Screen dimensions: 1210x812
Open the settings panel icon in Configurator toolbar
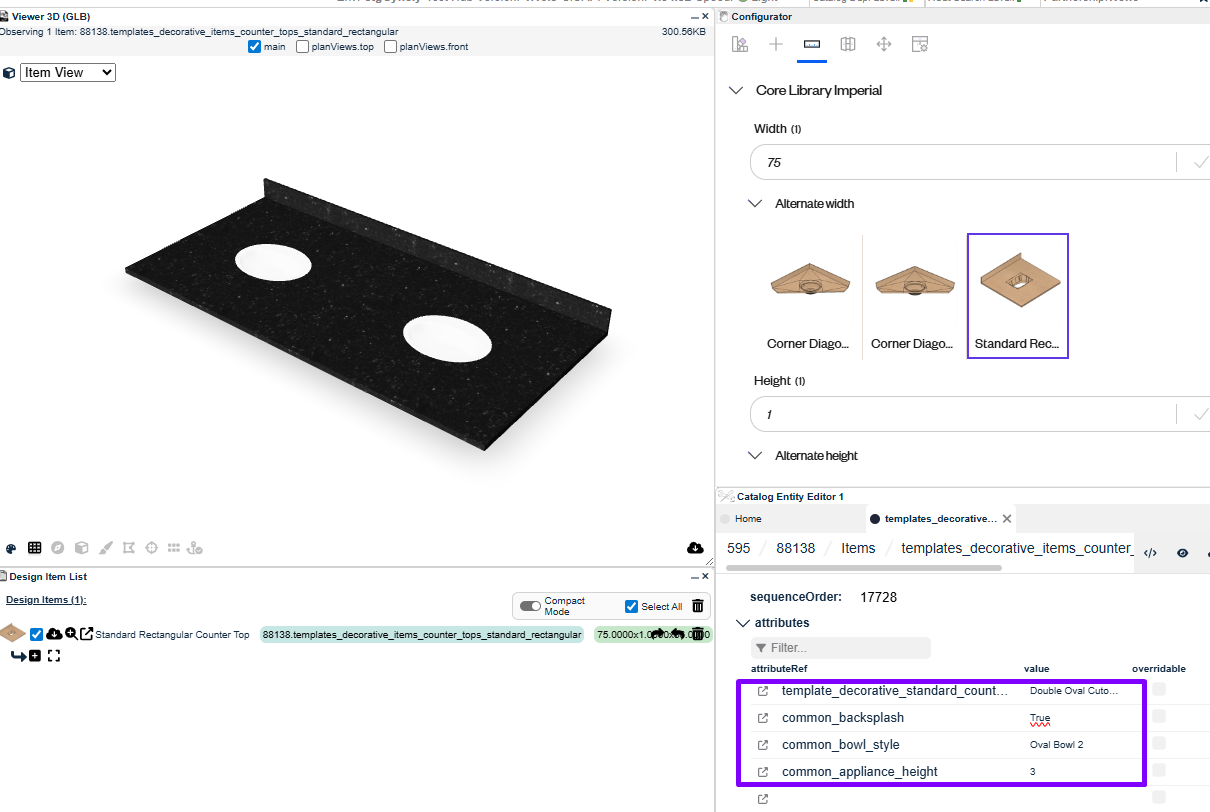pos(920,44)
